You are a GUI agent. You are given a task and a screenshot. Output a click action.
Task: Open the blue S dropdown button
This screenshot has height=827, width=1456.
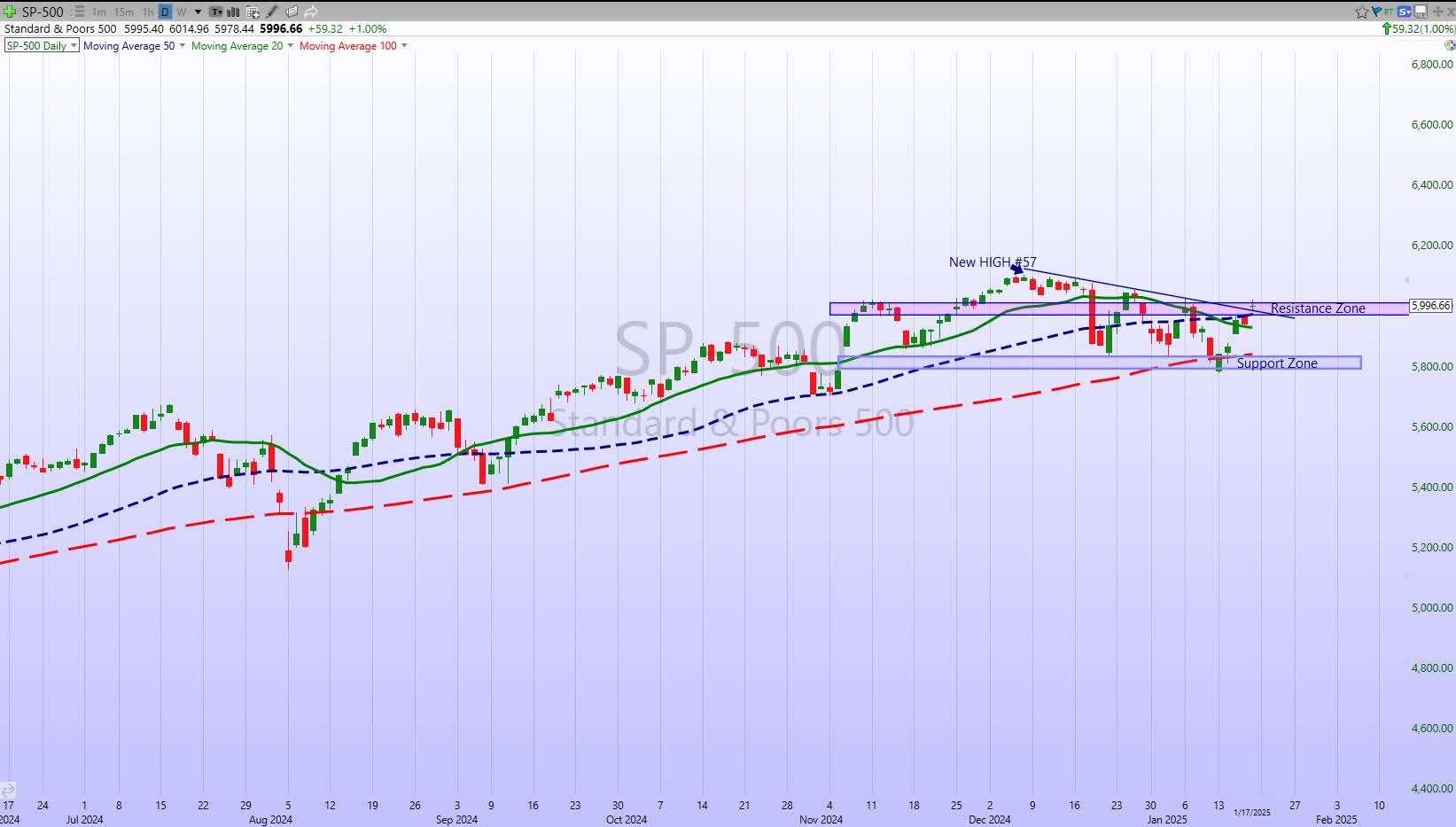[x=1405, y=12]
